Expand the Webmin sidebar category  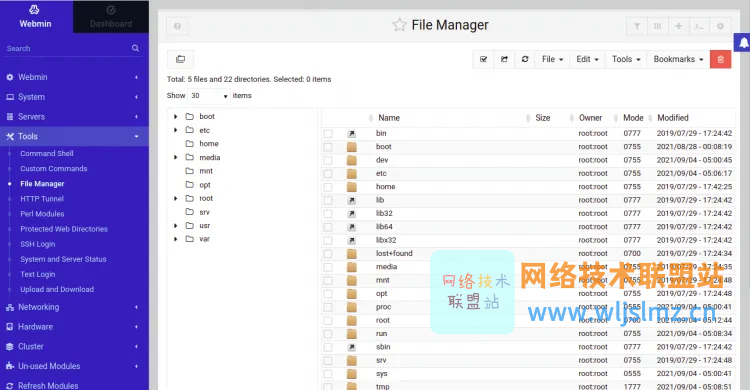tap(74, 77)
